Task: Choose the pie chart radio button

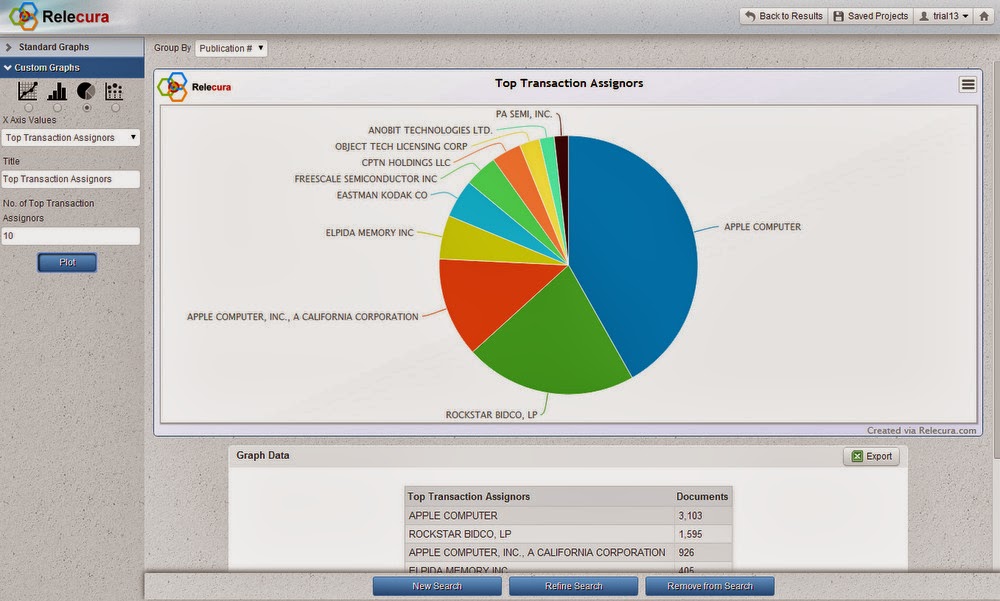Action: [x=87, y=108]
